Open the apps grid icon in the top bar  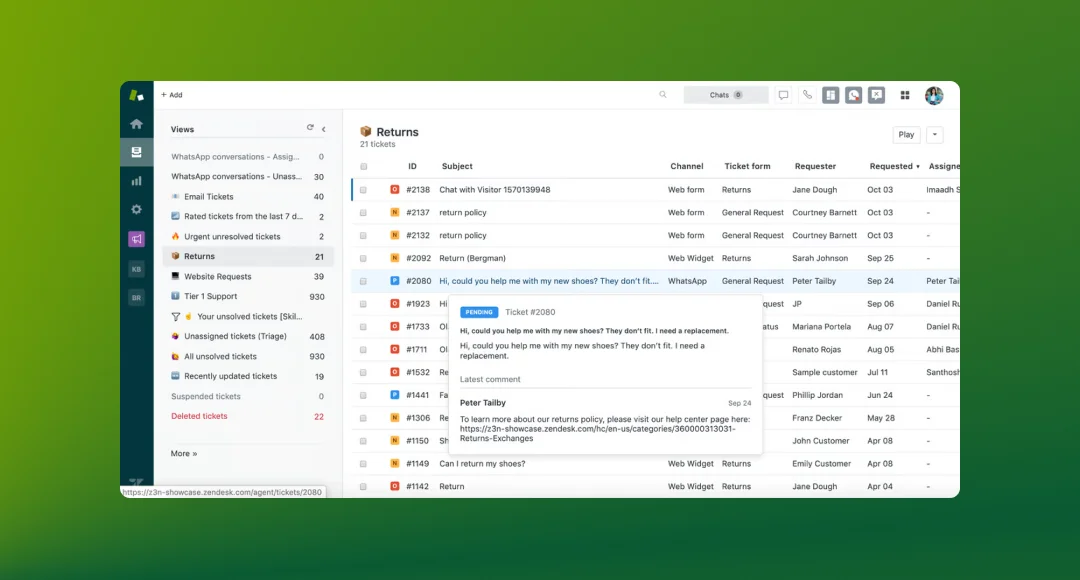905,94
